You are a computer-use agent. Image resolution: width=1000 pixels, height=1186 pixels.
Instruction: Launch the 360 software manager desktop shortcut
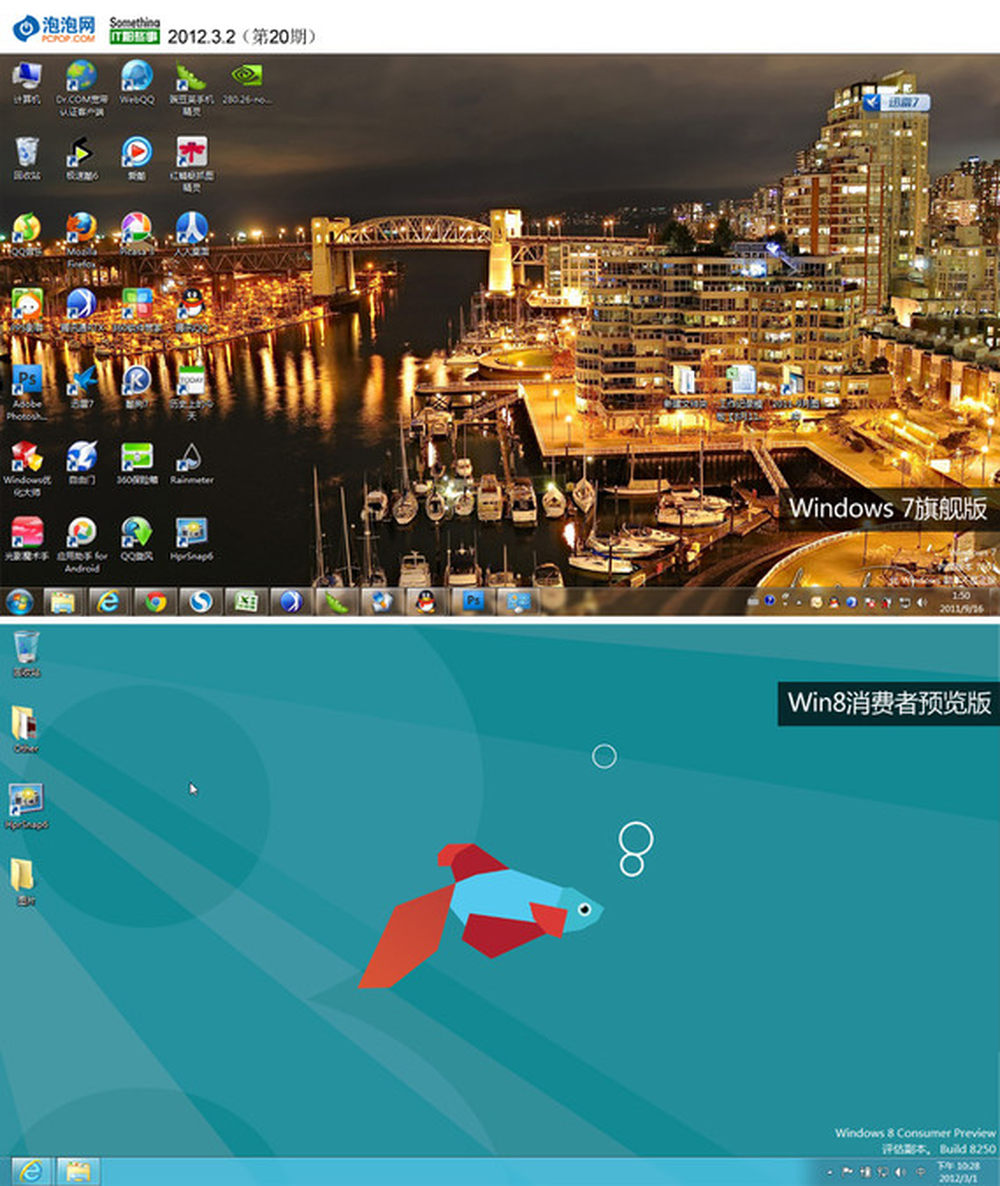[x=137, y=310]
